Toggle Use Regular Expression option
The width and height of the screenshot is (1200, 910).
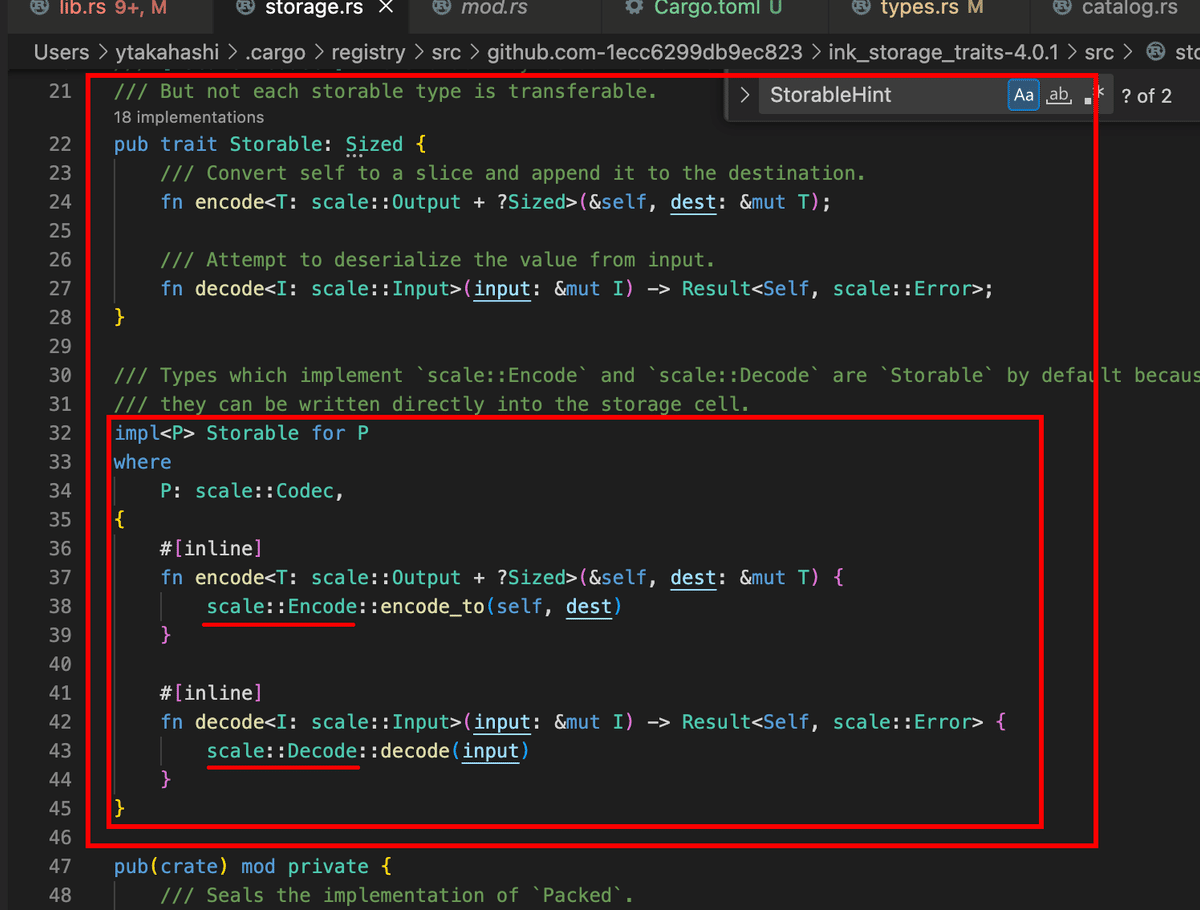[1090, 95]
